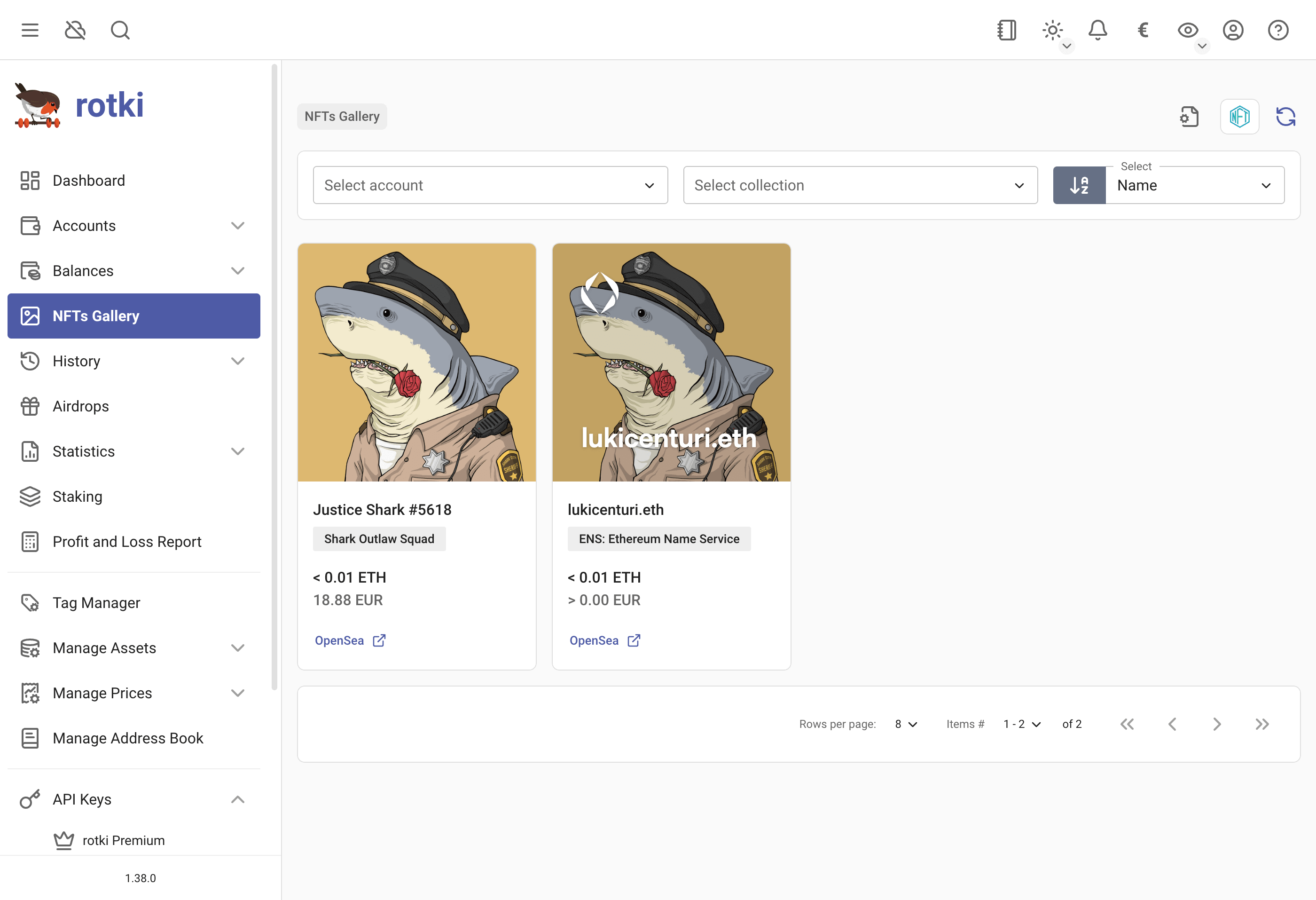Click the sidebar vertical scrollbar
This screenshot has width=1316, height=900.
point(274,377)
